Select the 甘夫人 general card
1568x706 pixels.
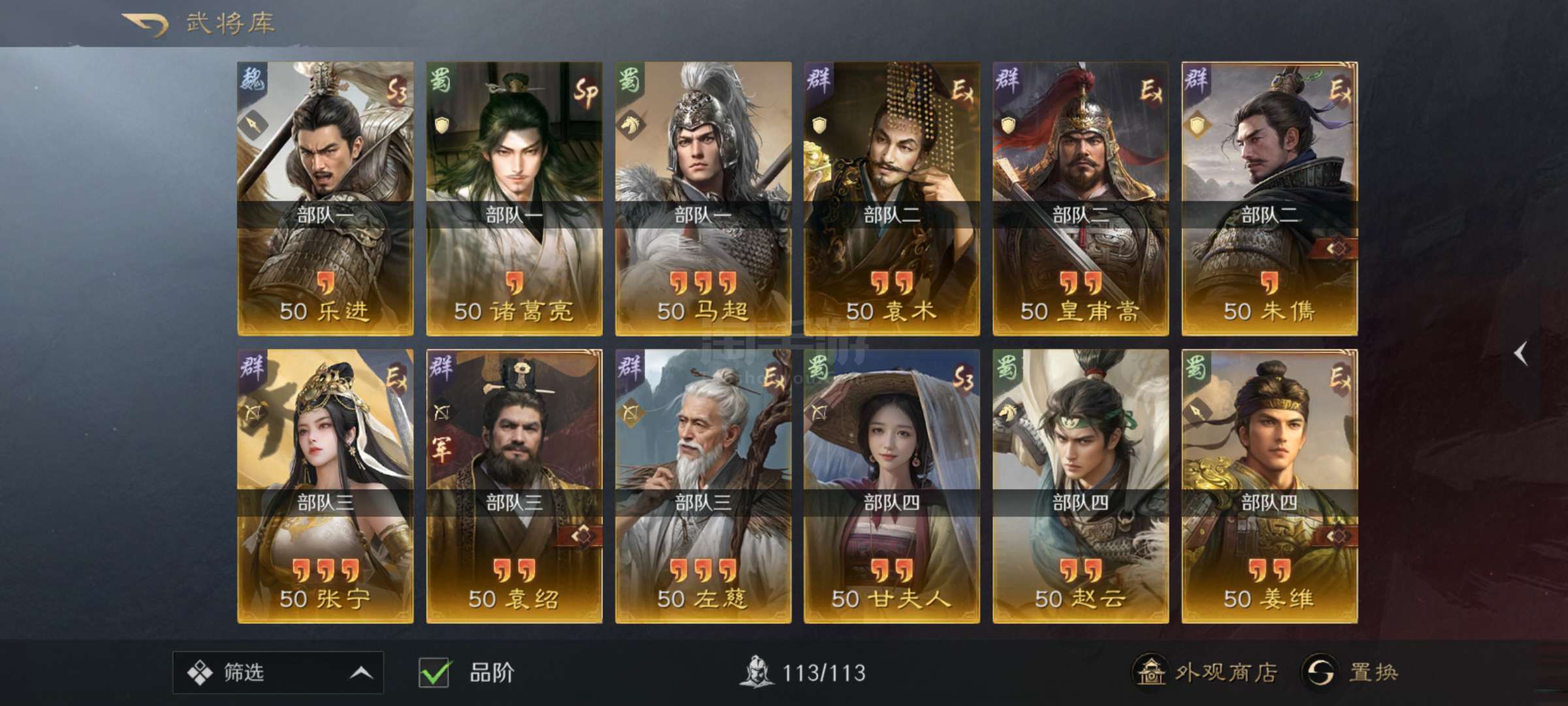(x=892, y=486)
